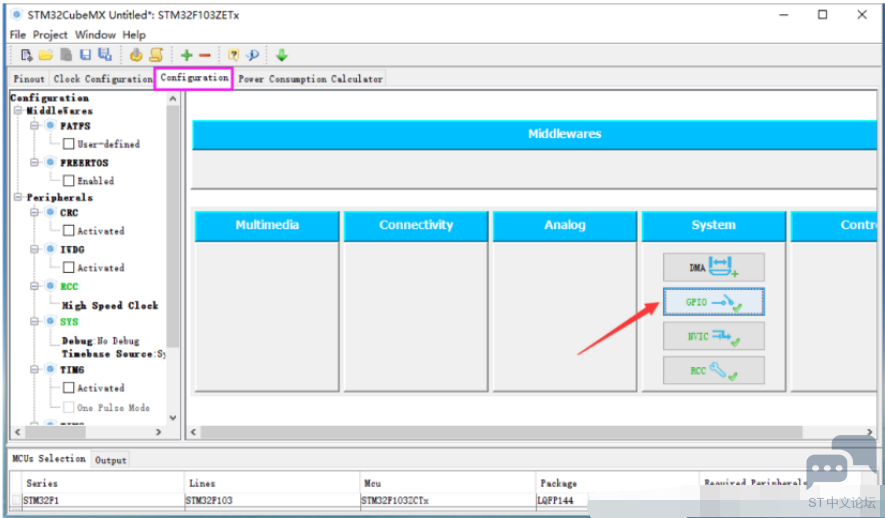Screen dimensions: 885x518
Task: Click the main panel horizontal scroll-left arrow
Action: tap(194, 432)
